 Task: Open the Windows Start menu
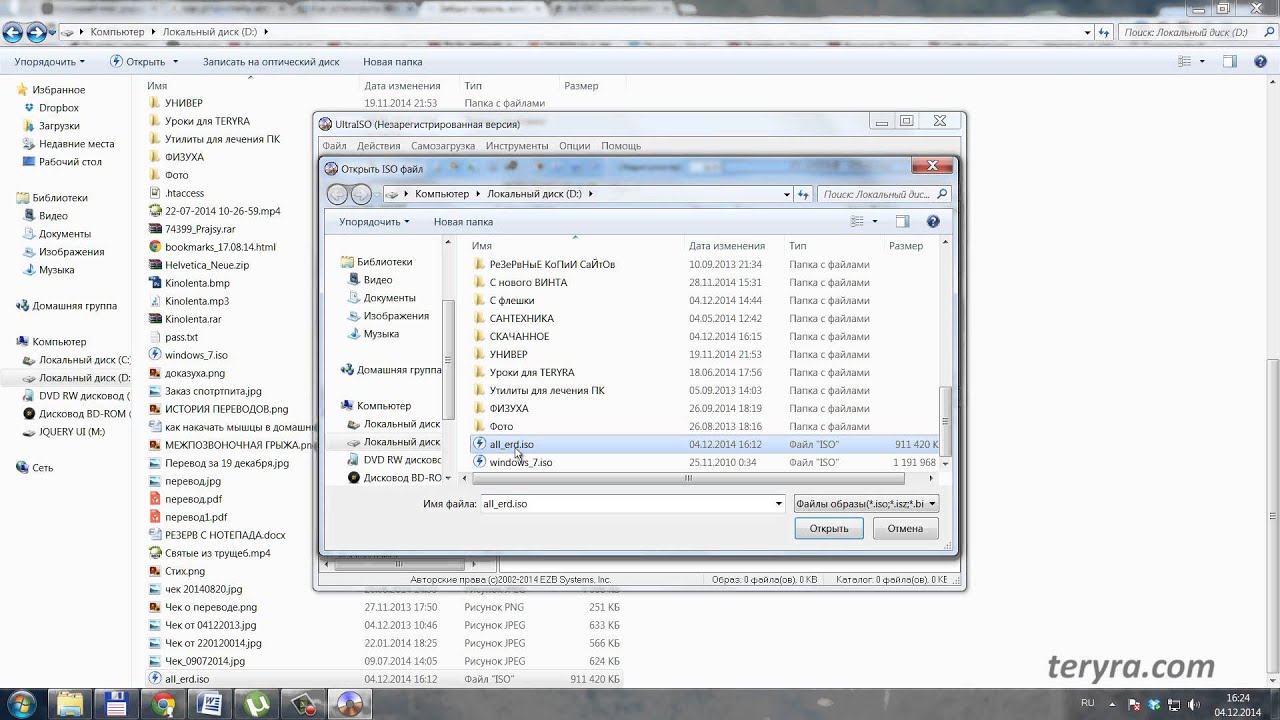pos(21,704)
